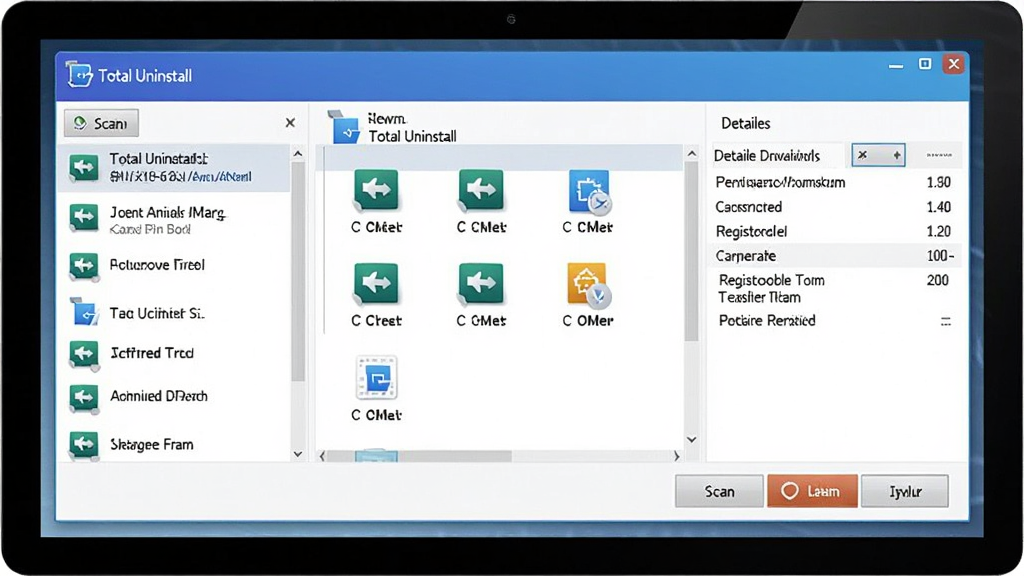The height and width of the screenshot is (576, 1024).
Task: Click center panel scroll-down arrow
Action: click(x=692, y=440)
